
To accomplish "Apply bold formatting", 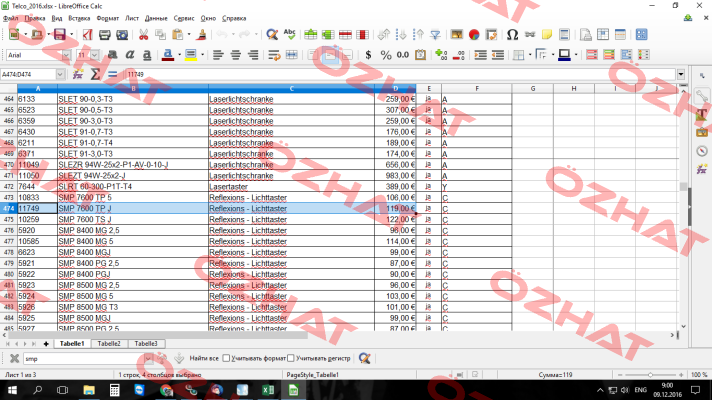I will pos(112,55).
